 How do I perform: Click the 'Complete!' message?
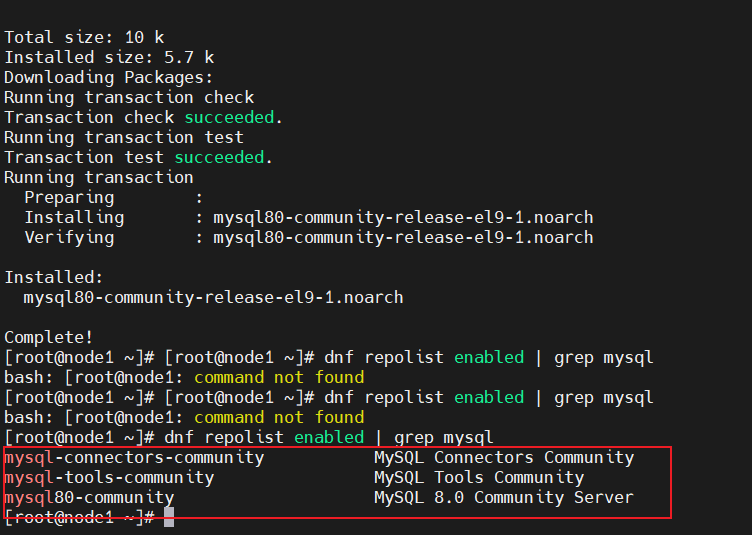(48, 337)
